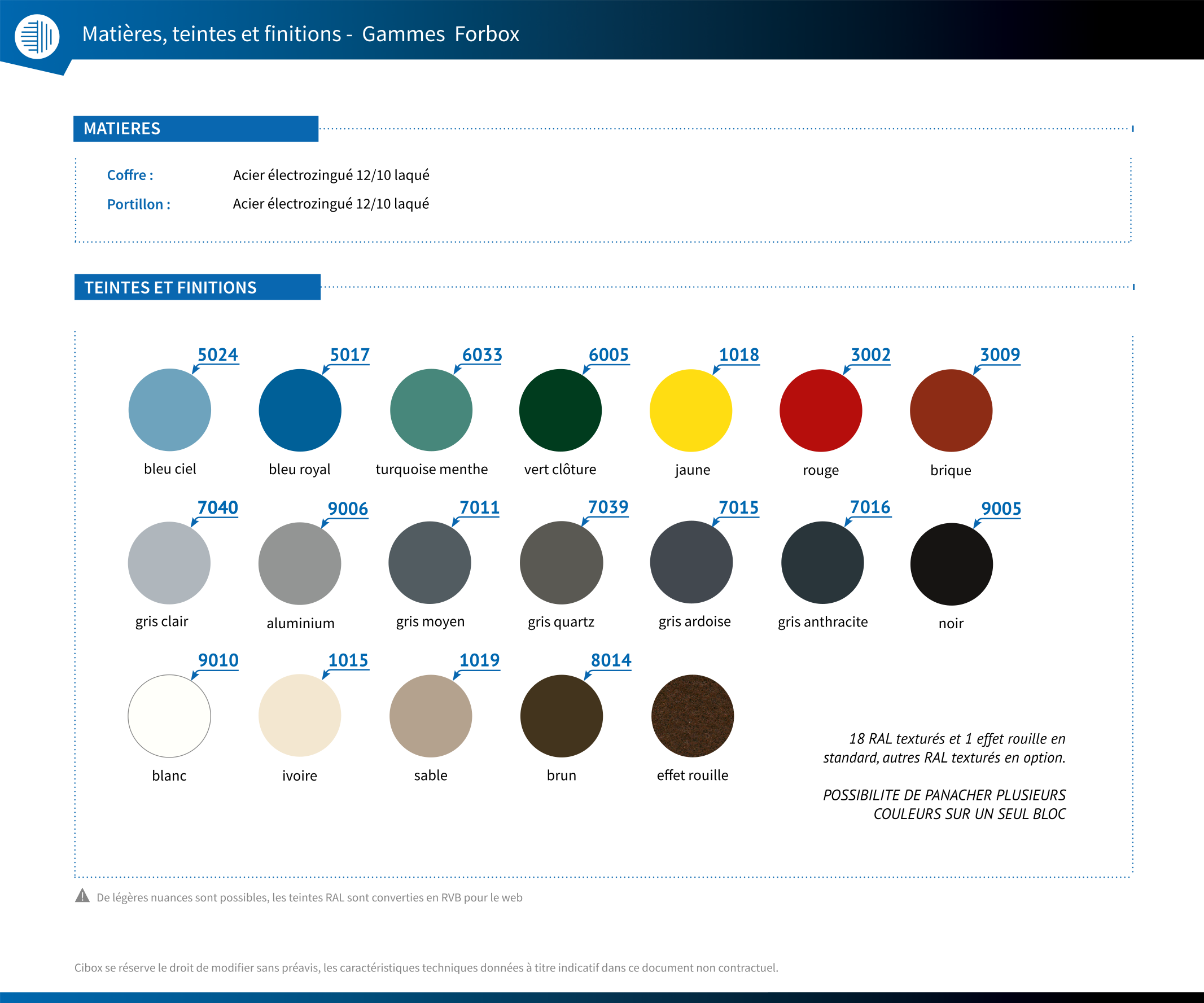Click the 'De légères nuances' footnote text
Screen dimensions: 1204x1003
pyautogui.click(x=309, y=897)
